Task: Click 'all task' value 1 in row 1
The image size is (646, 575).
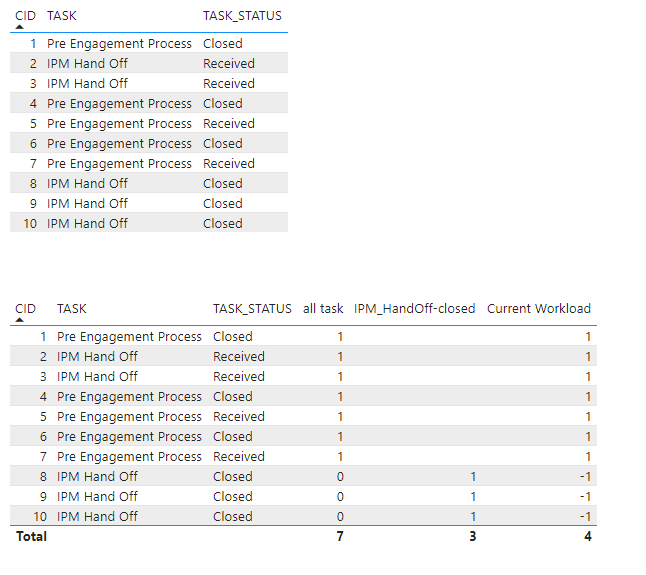Action: click(340, 337)
